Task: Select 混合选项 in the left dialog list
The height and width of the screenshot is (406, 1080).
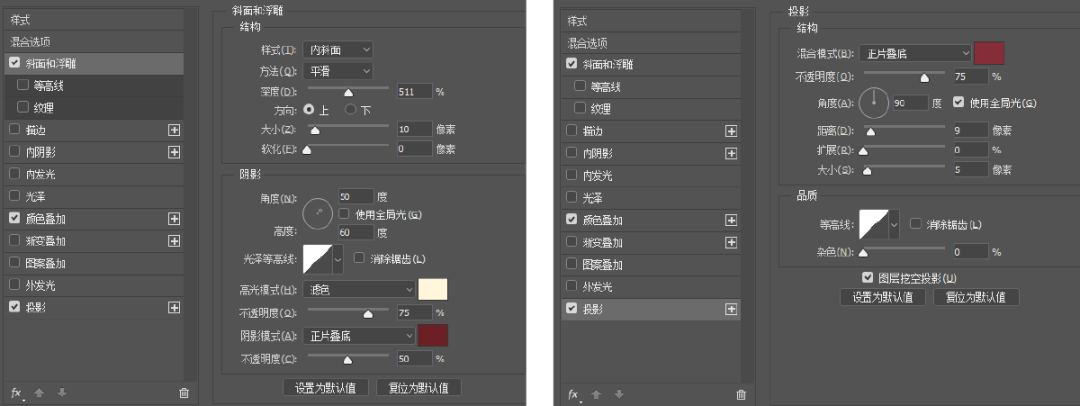Action: click(x=30, y=42)
